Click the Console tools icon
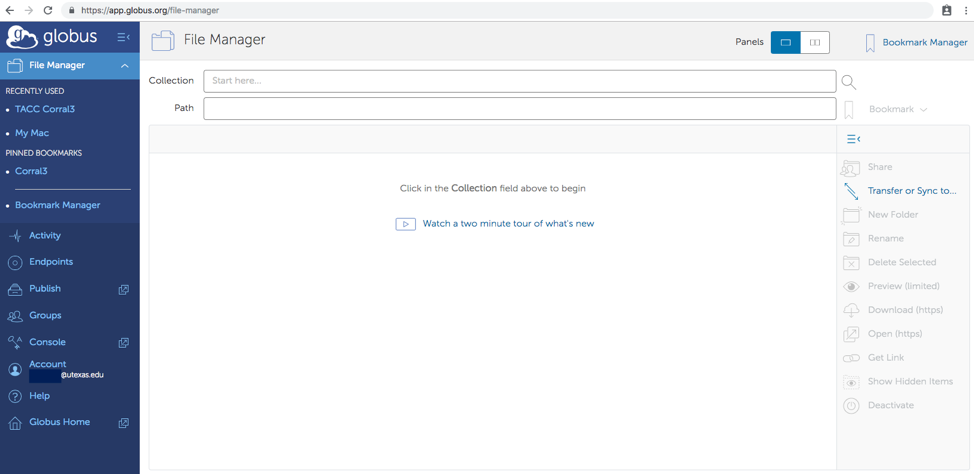The width and height of the screenshot is (974, 474). [x=15, y=343]
